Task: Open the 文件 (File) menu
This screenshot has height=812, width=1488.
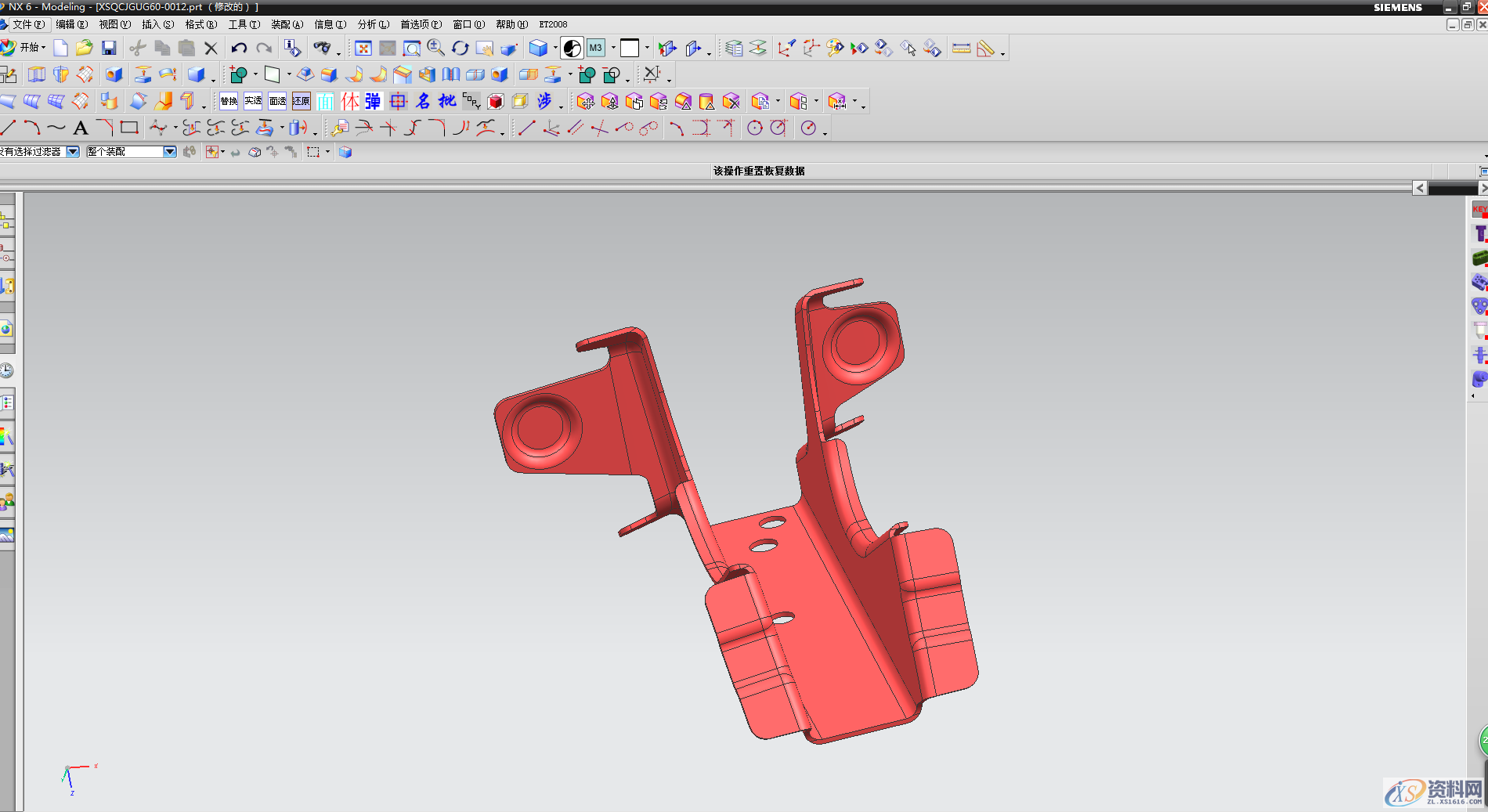Action: coord(28,24)
